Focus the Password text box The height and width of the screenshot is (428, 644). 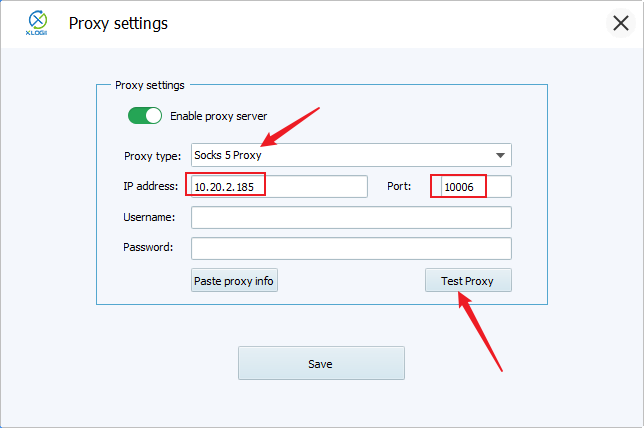pyautogui.click(x=351, y=248)
